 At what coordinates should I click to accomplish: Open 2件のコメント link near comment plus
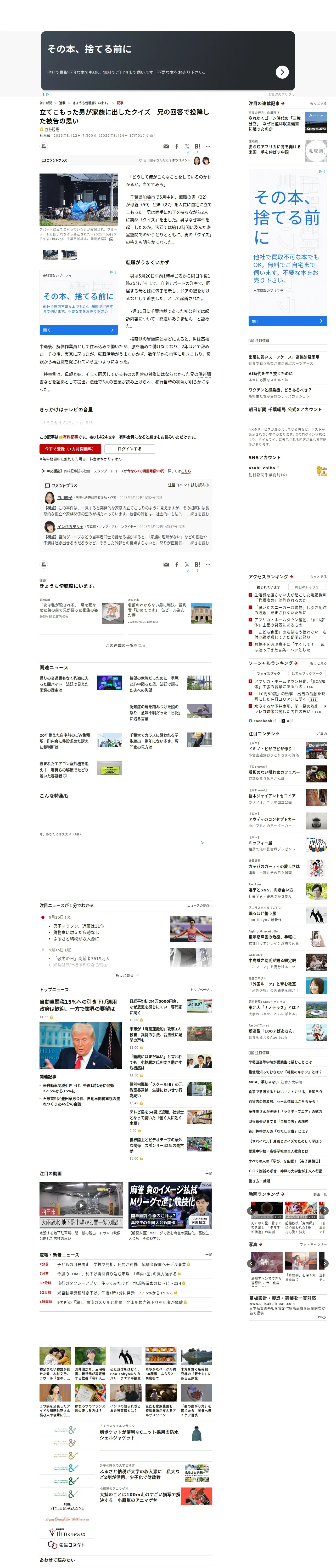pyautogui.click(x=180, y=161)
